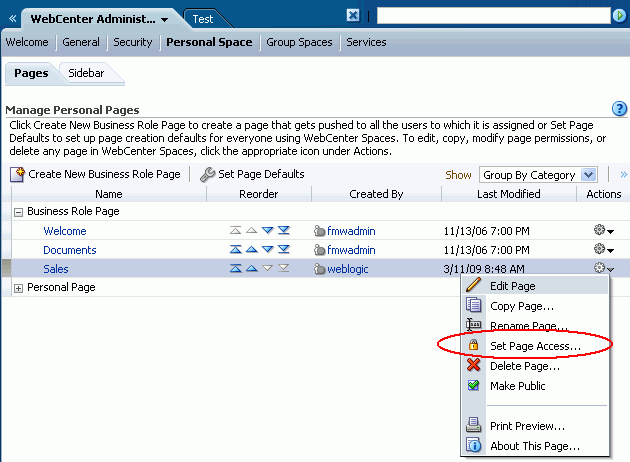630x462 pixels.
Task: Click the search input field
Action: [x=493, y=16]
